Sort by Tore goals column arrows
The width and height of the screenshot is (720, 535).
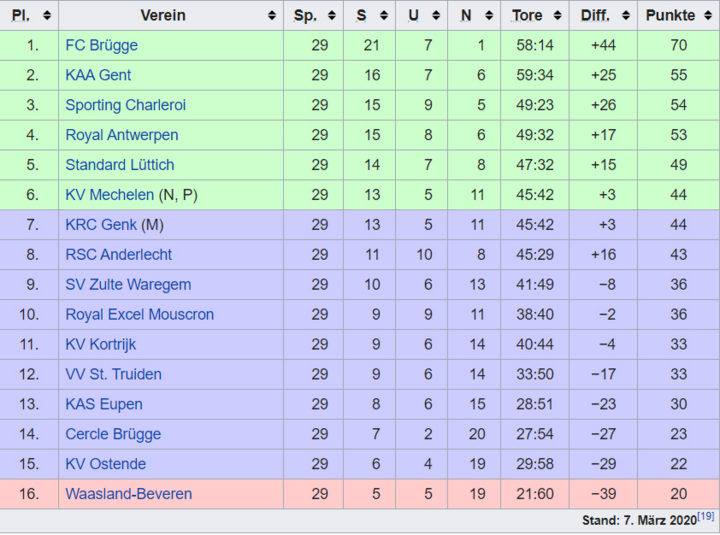[x=557, y=16]
